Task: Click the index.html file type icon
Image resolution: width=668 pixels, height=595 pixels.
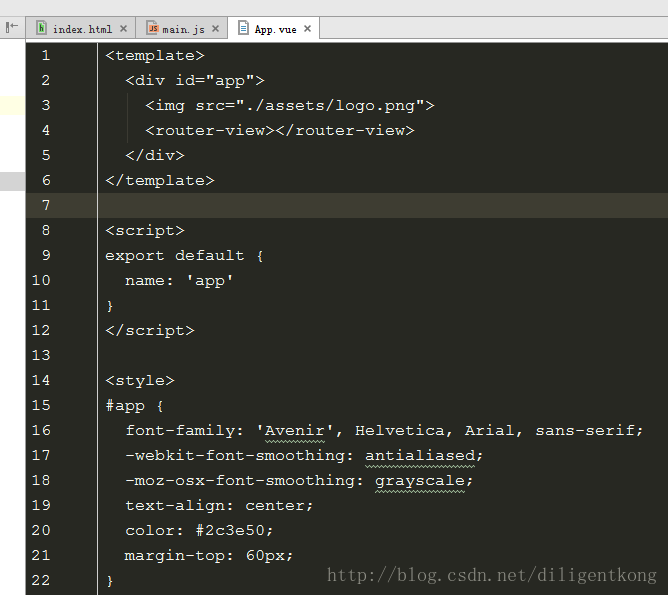Action: point(41,28)
